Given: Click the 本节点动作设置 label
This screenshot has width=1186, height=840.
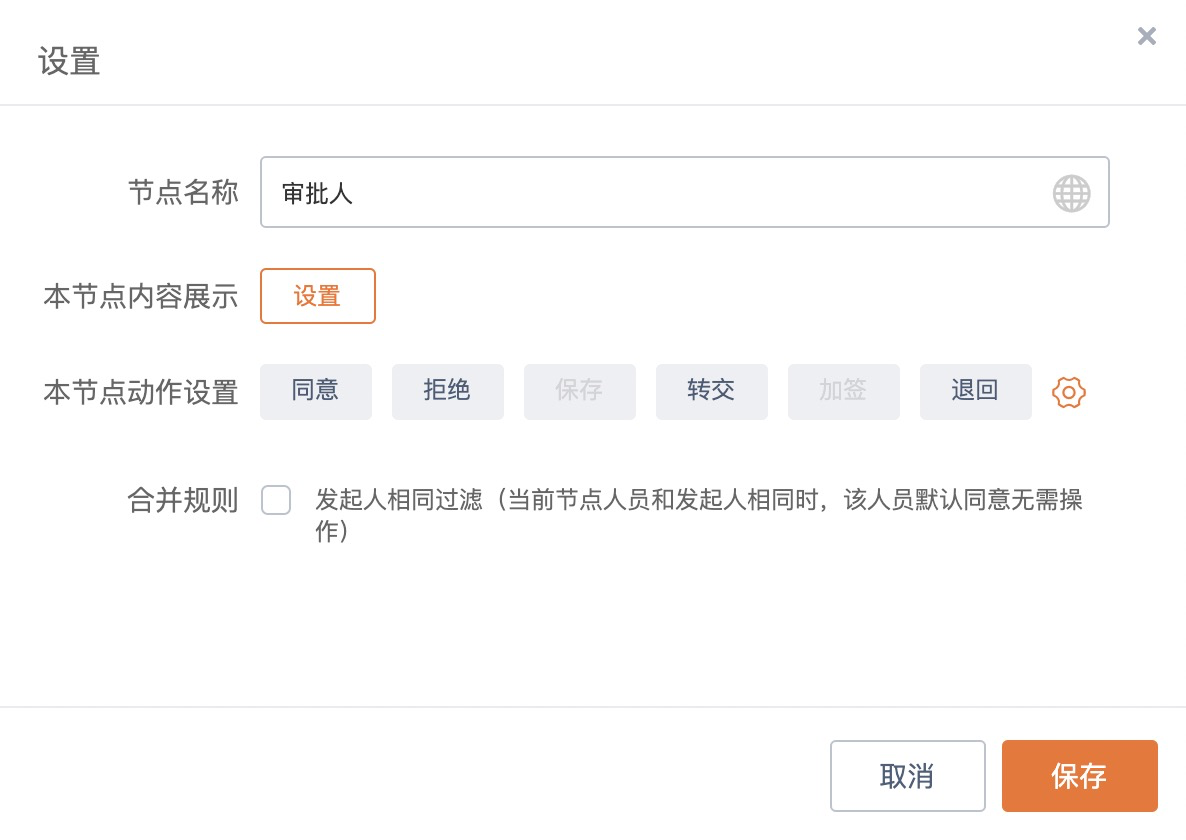Looking at the screenshot, I should point(141,393).
